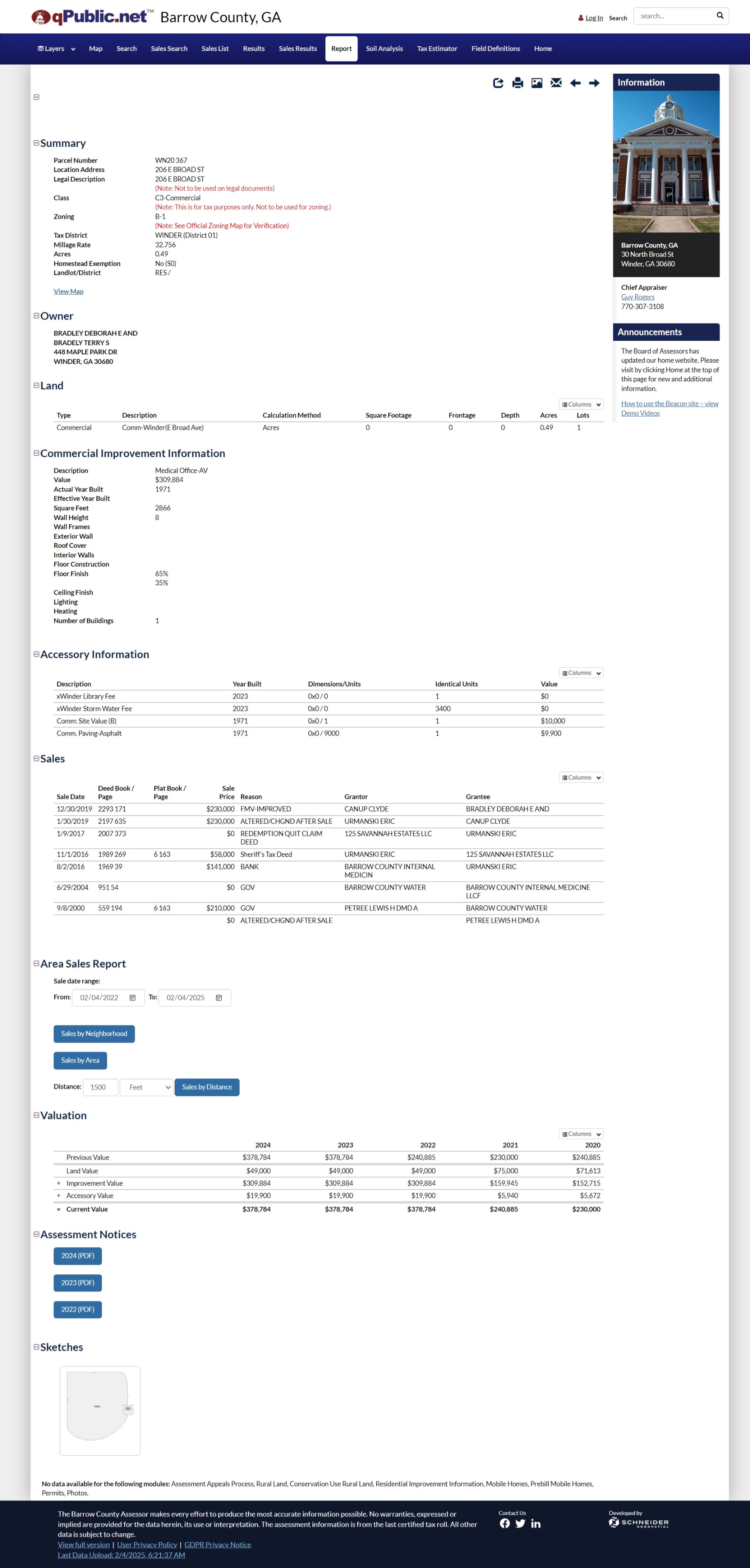Collapse the Sales section
The width and height of the screenshot is (750, 1568).
point(37,758)
